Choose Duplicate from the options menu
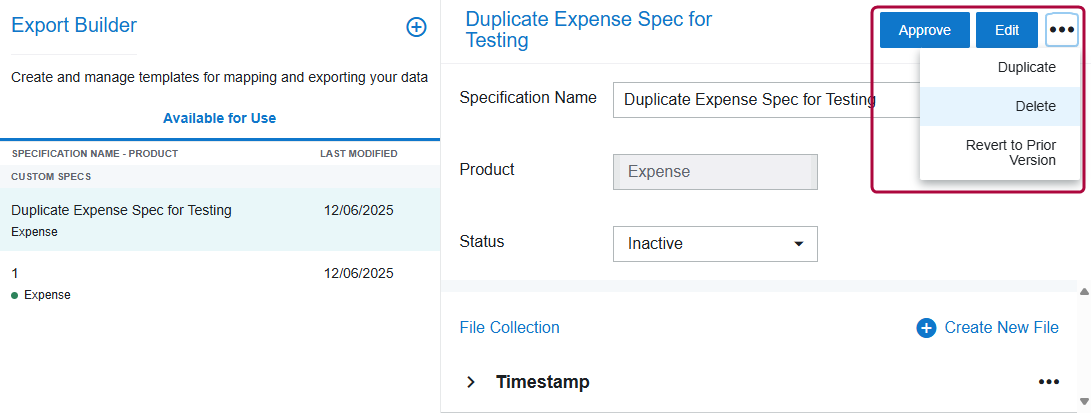Screen dimensions: 1091x413 (x=1026, y=68)
